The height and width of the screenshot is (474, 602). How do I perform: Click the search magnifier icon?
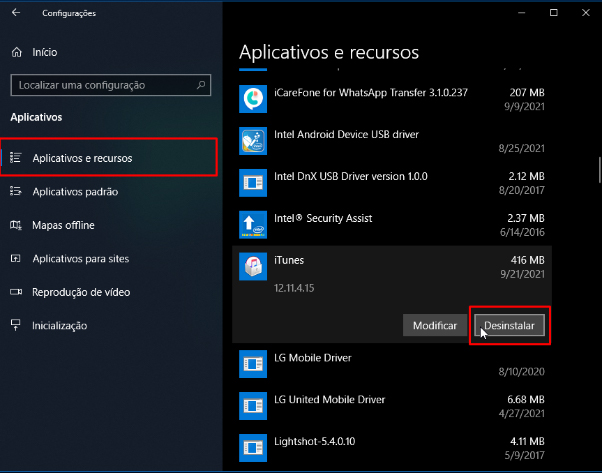201,85
